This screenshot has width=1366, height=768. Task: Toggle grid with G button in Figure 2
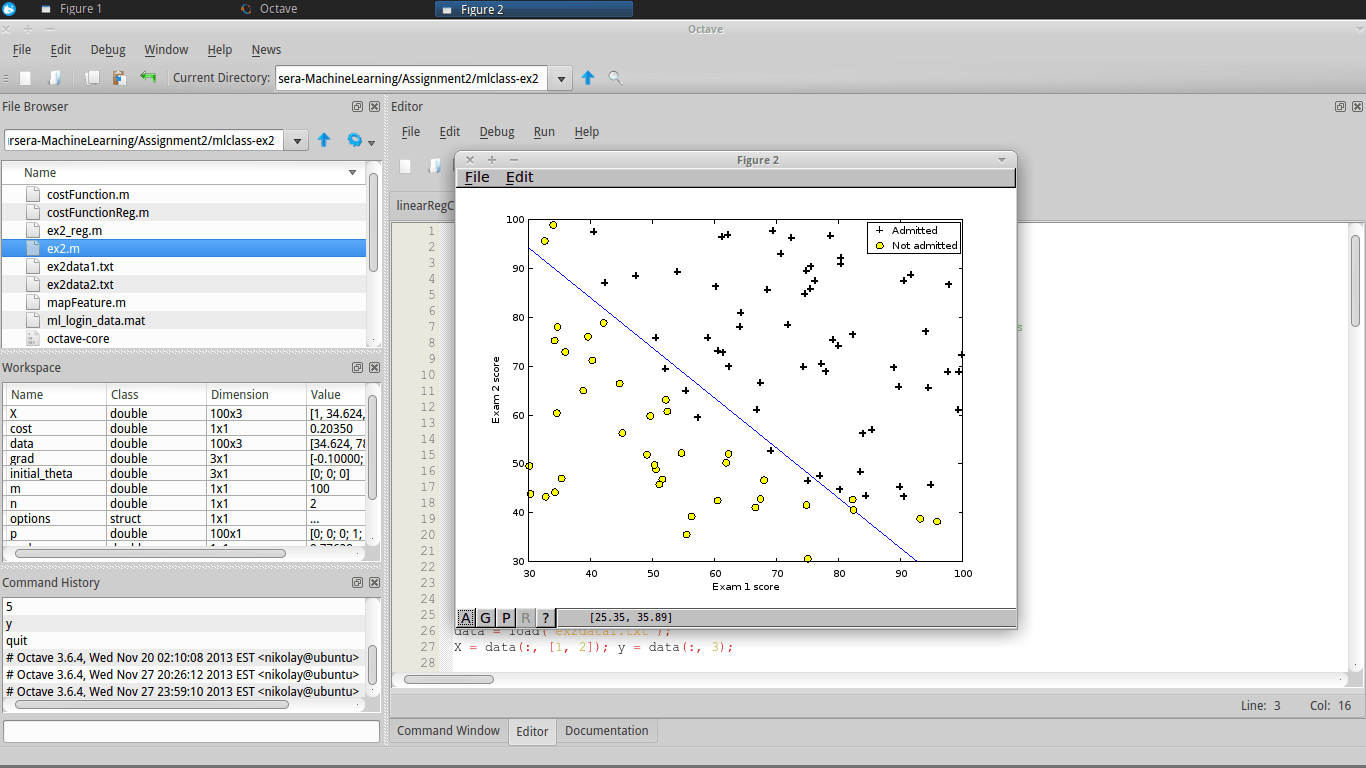486,618
